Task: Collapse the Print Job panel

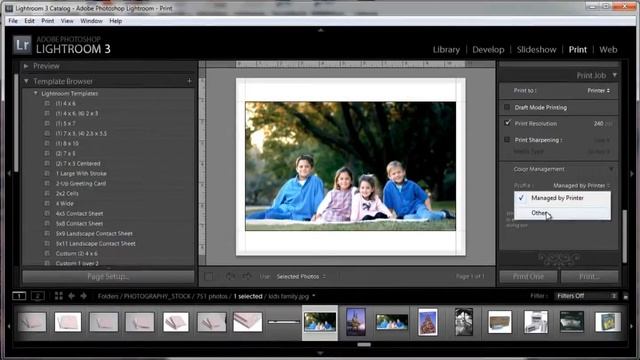Action: pos(614,75)
